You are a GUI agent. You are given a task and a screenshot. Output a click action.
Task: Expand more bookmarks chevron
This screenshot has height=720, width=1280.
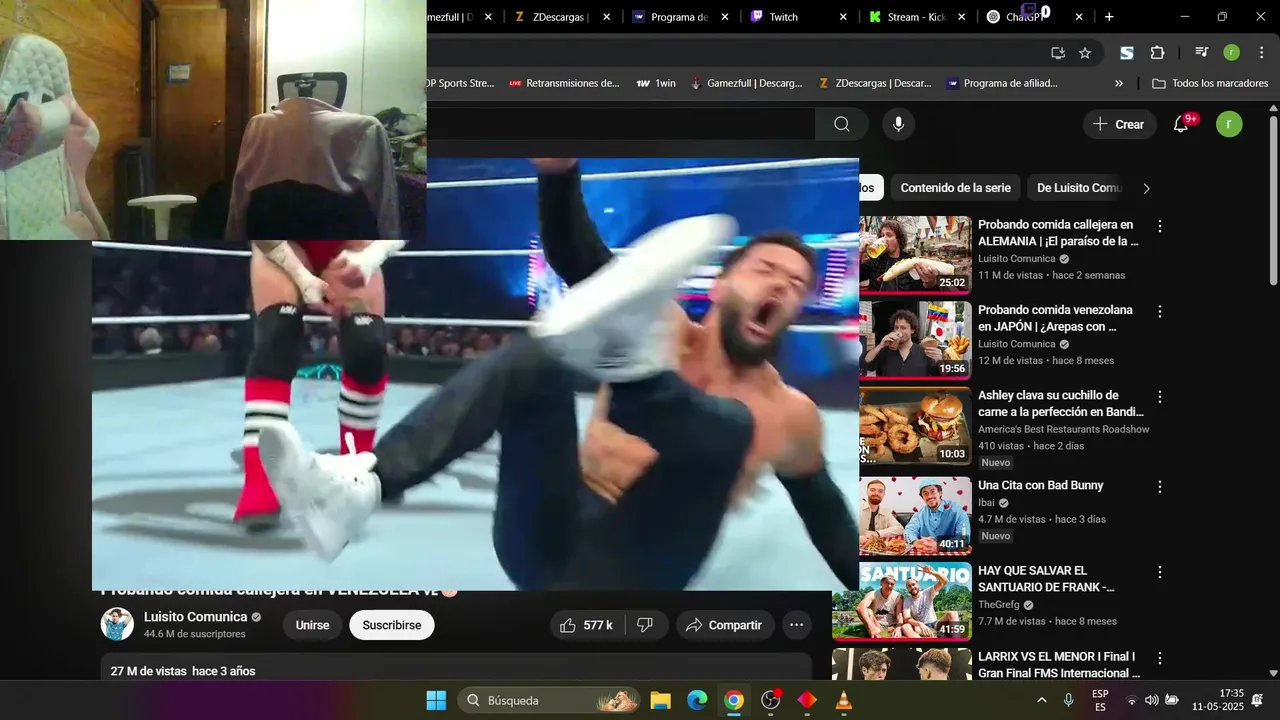coord(1119,83)
